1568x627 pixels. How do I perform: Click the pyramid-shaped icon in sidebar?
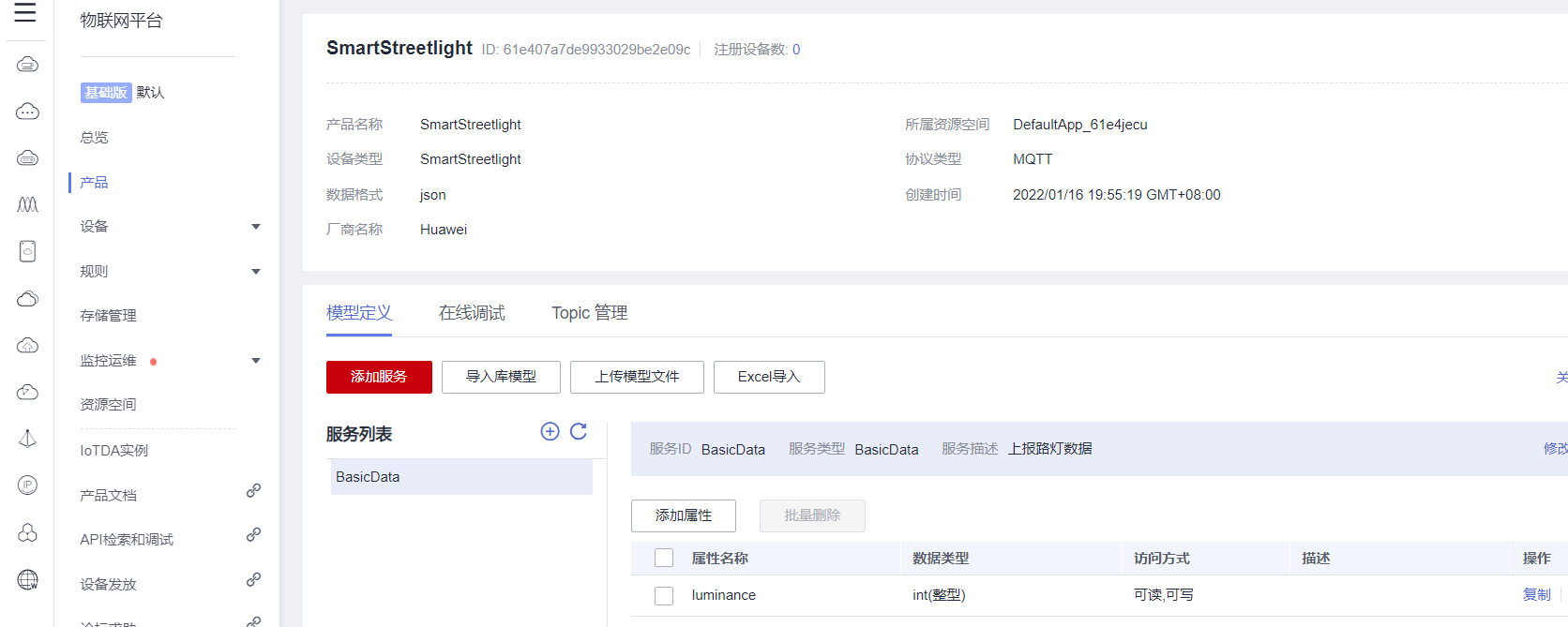click(28, 439)
